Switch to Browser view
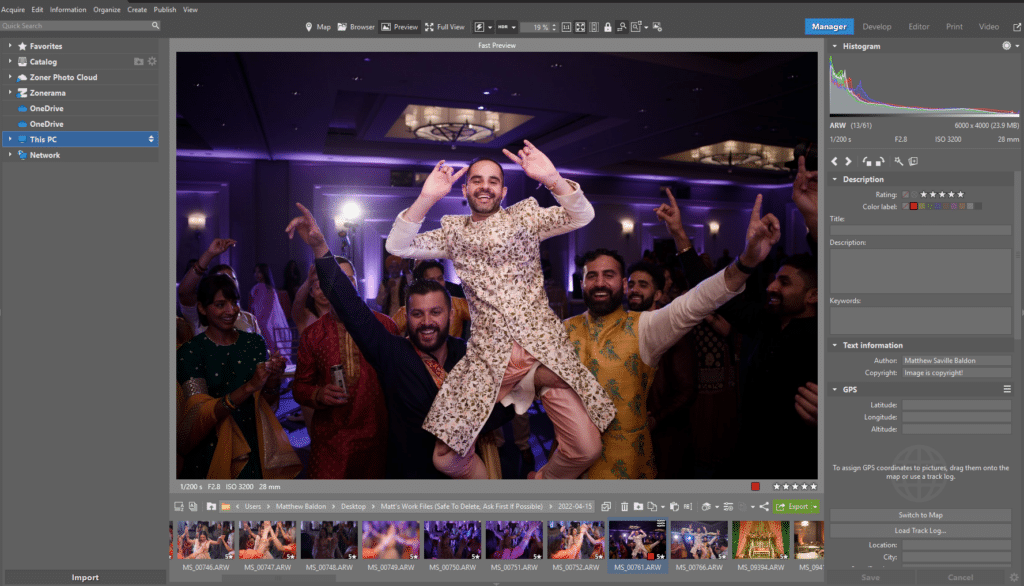Image resolution: width=1024 pixels, height=586 pixels. (x=356, y=27)
